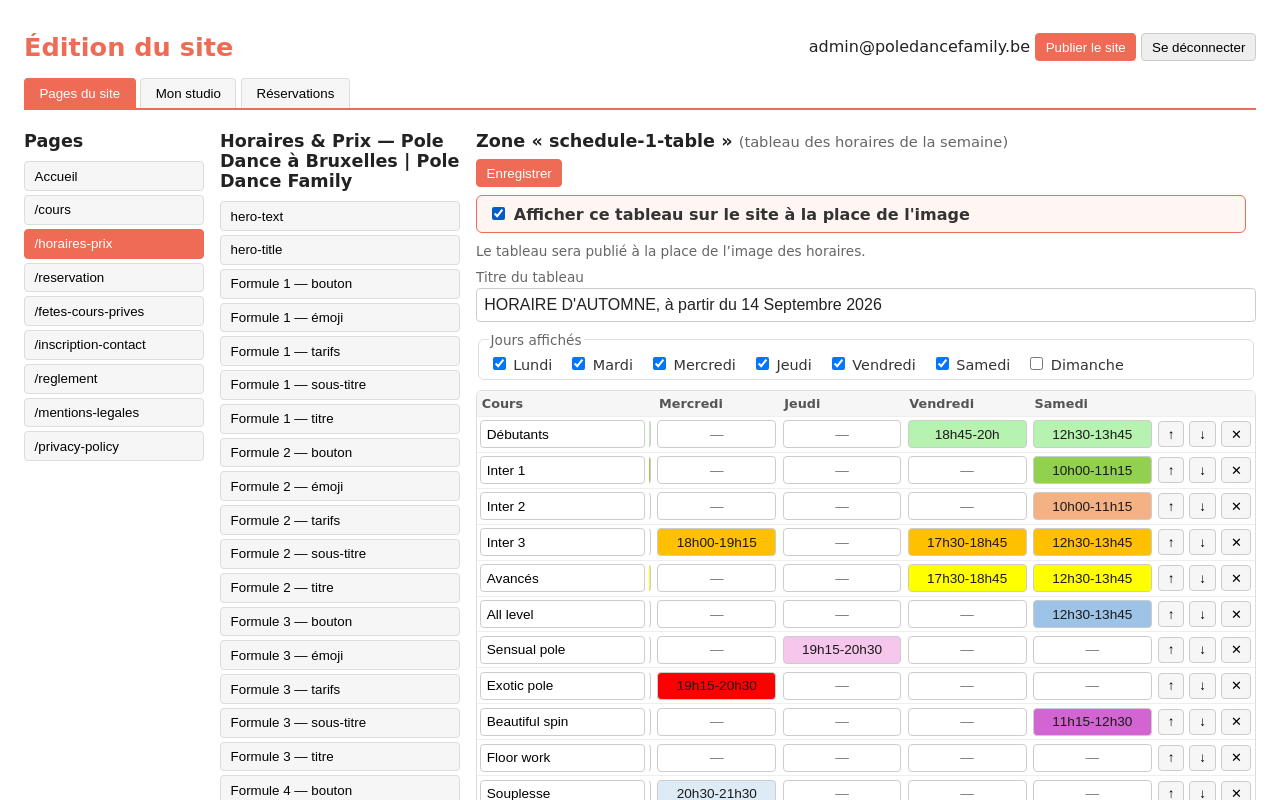This screenshot has height=800, width=1280.
Task: Remove the Inter 2 row
Action: click(1236, 506)
